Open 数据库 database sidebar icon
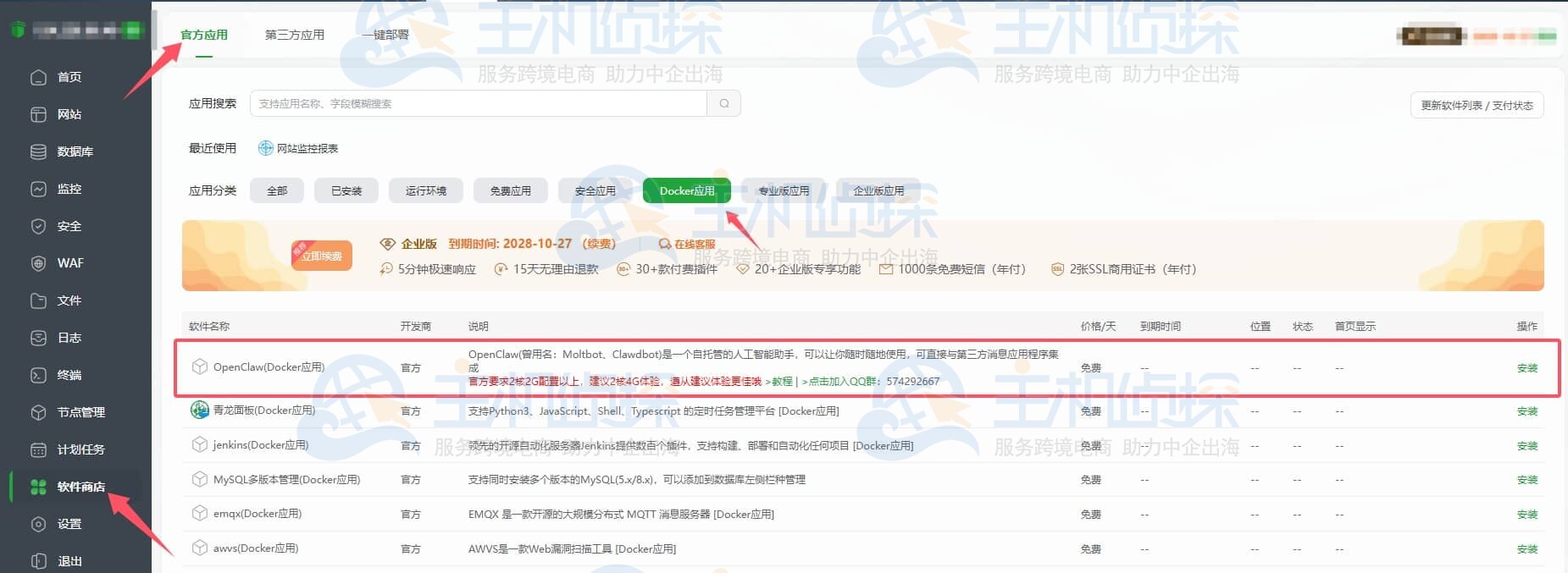The image size is (1568, 573). tap(38, 152)
